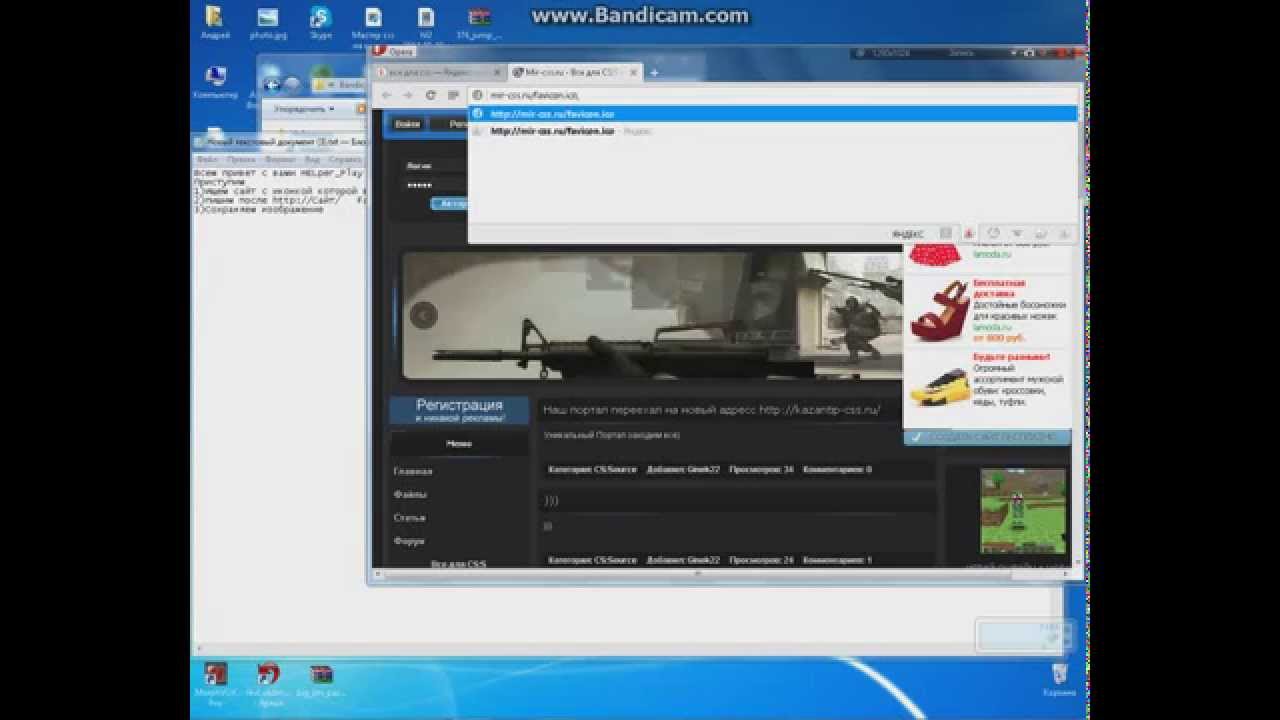Select highlighted favicon.ico URL suggestion
This screenshot has width=1280, height=720.
[774, 114]
